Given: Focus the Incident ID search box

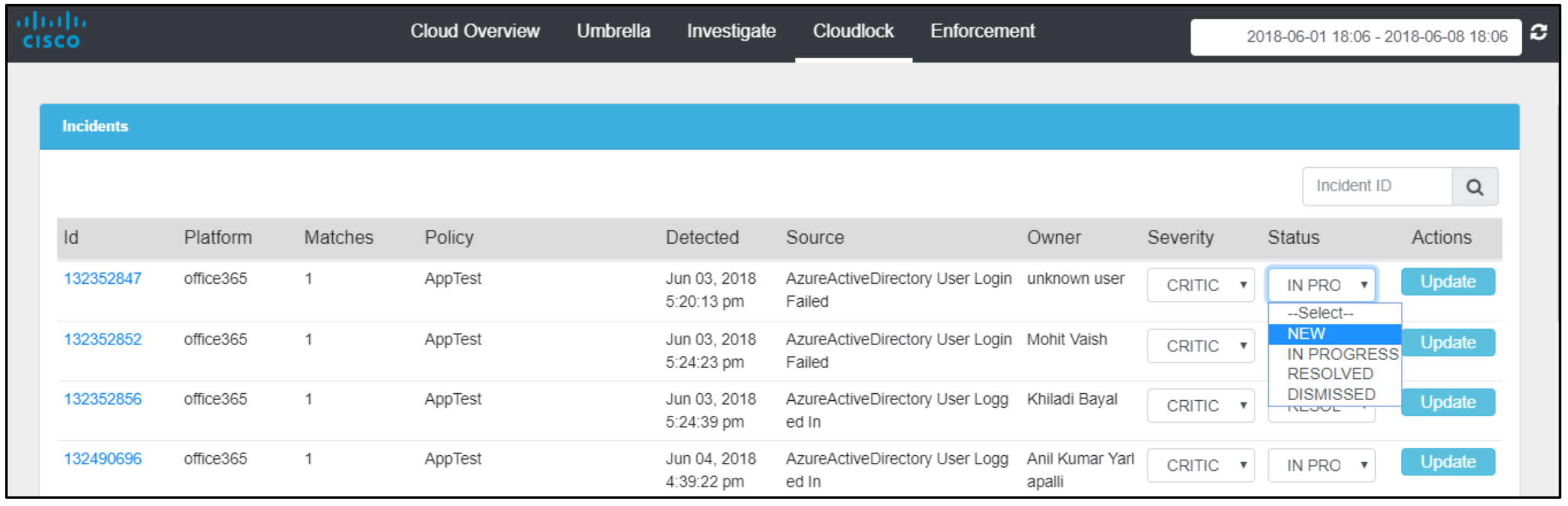Looking at the screenshot, I should [1377, 186].
